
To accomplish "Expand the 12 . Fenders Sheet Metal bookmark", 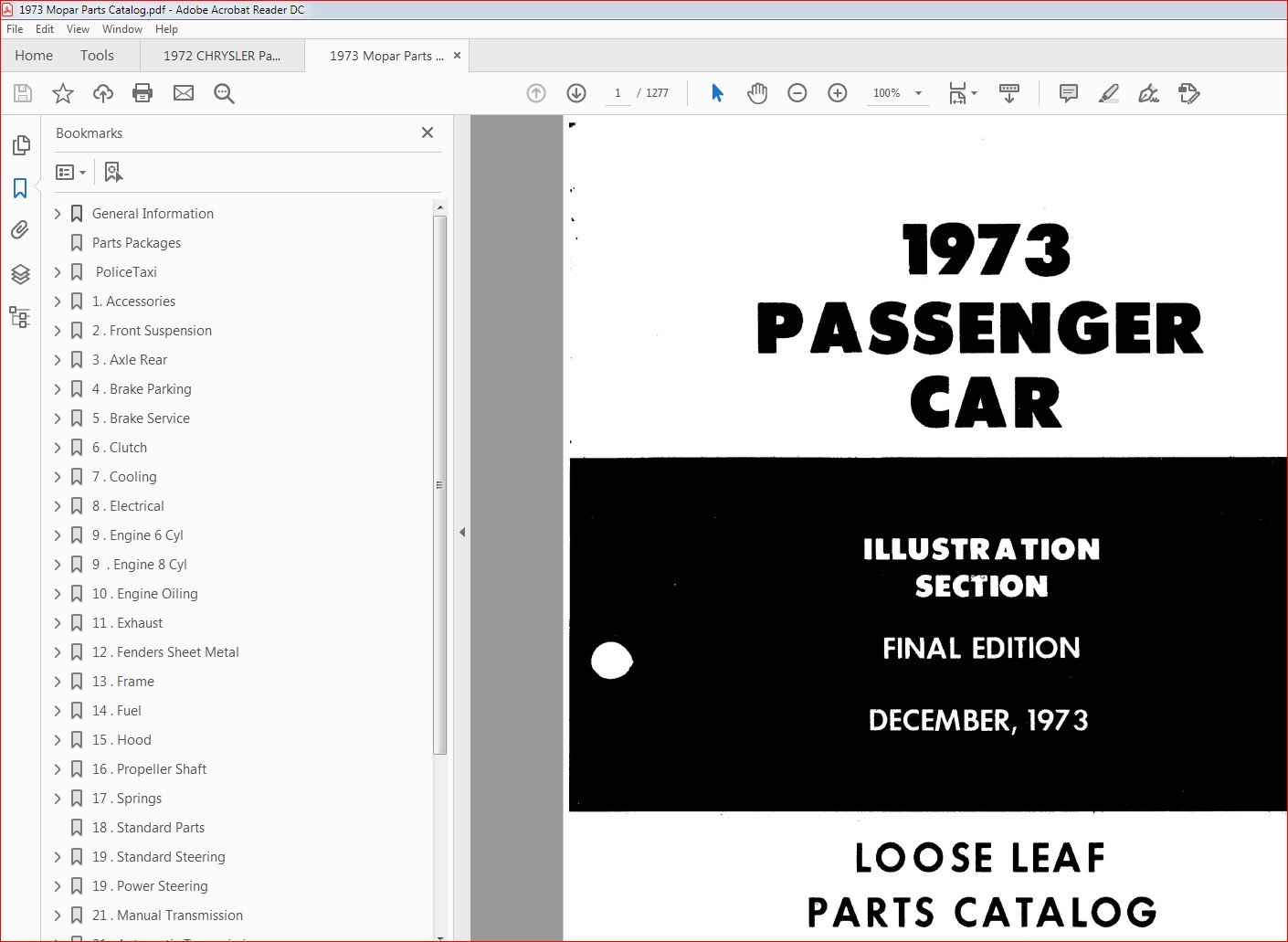I will click(58, 652).
